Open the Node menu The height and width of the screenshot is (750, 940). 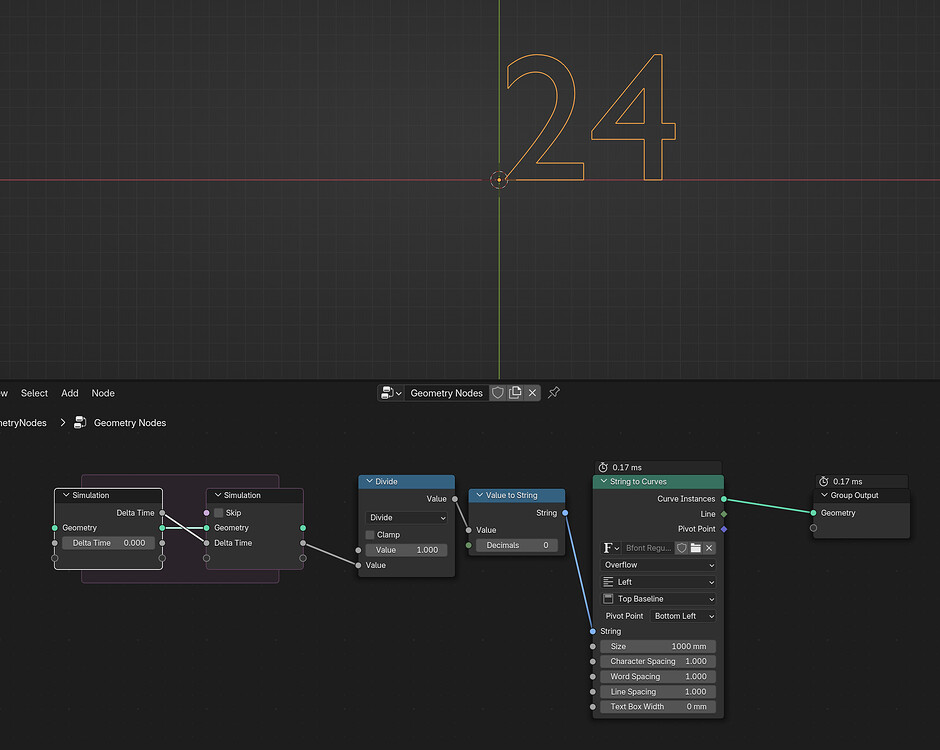[103, 393]
